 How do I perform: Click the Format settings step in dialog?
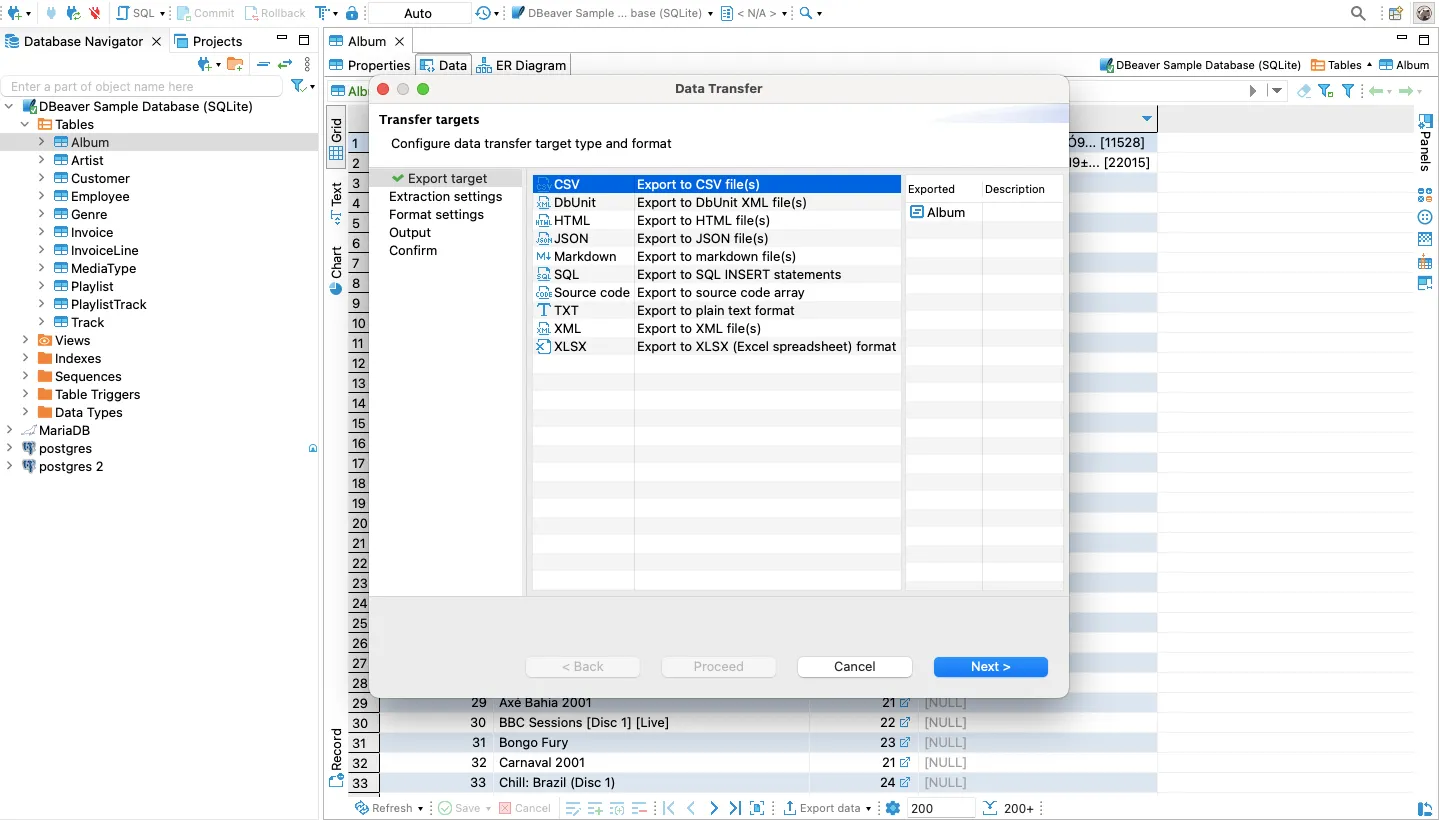436,214
